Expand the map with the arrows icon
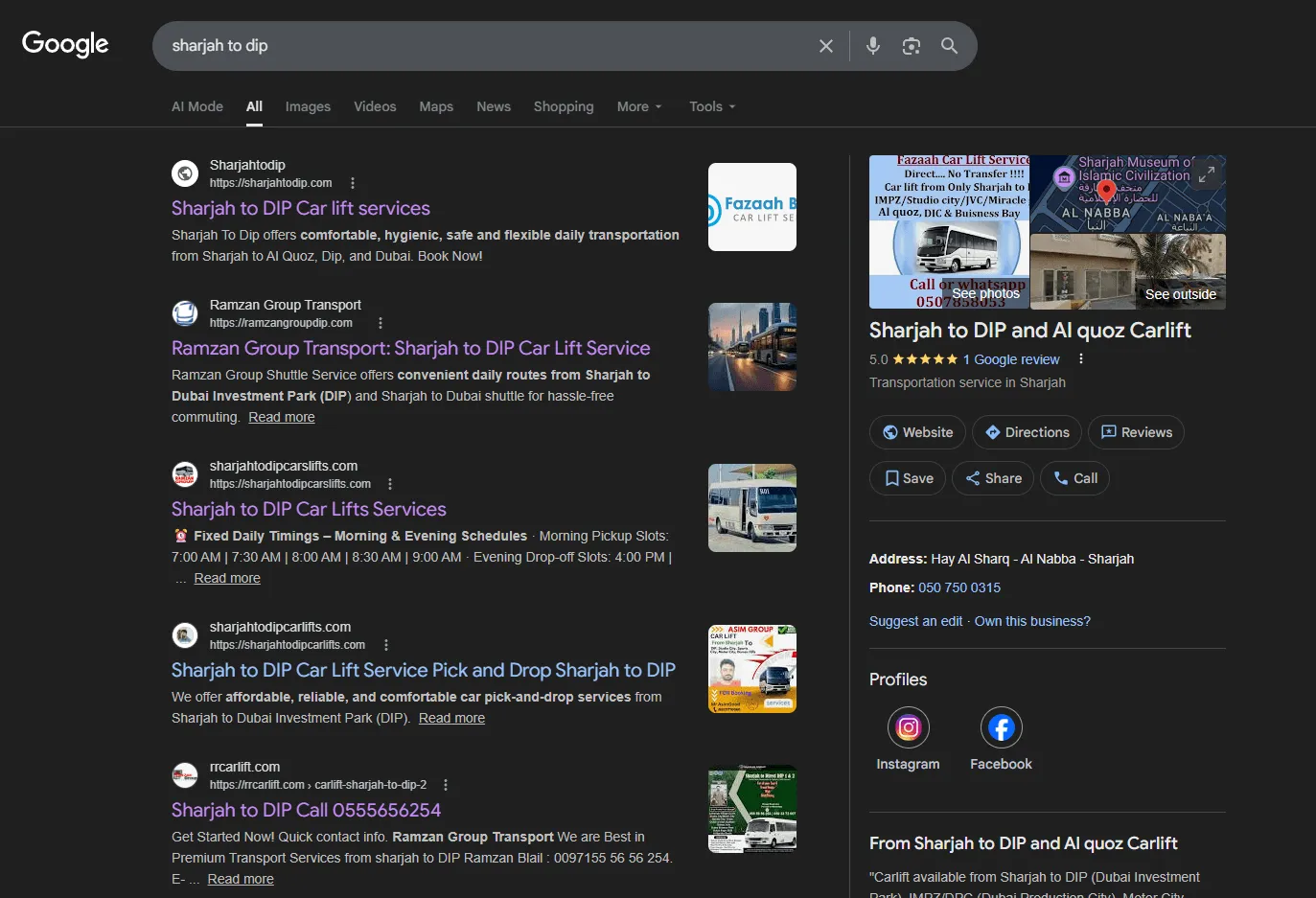The image size is (1316, 898). [x=1207, y=174]
